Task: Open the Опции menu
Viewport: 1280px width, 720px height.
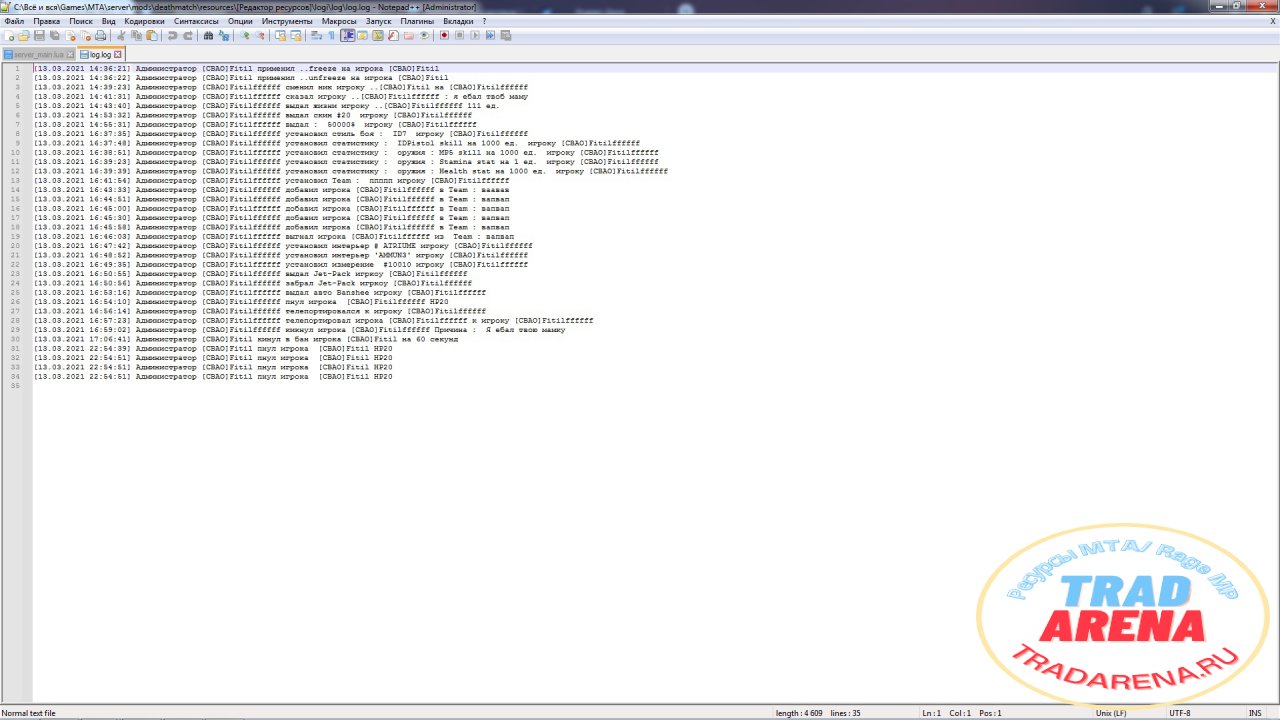Action: coord(240,21)
